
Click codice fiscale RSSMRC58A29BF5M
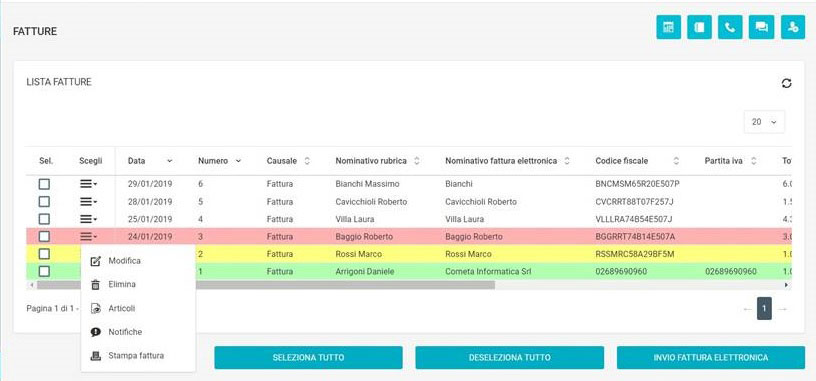635,254
